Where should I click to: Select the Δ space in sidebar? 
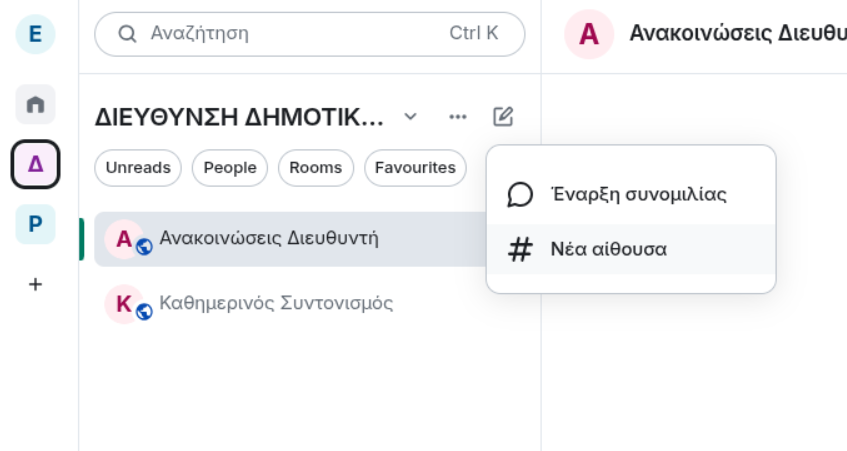coord(35,164)
